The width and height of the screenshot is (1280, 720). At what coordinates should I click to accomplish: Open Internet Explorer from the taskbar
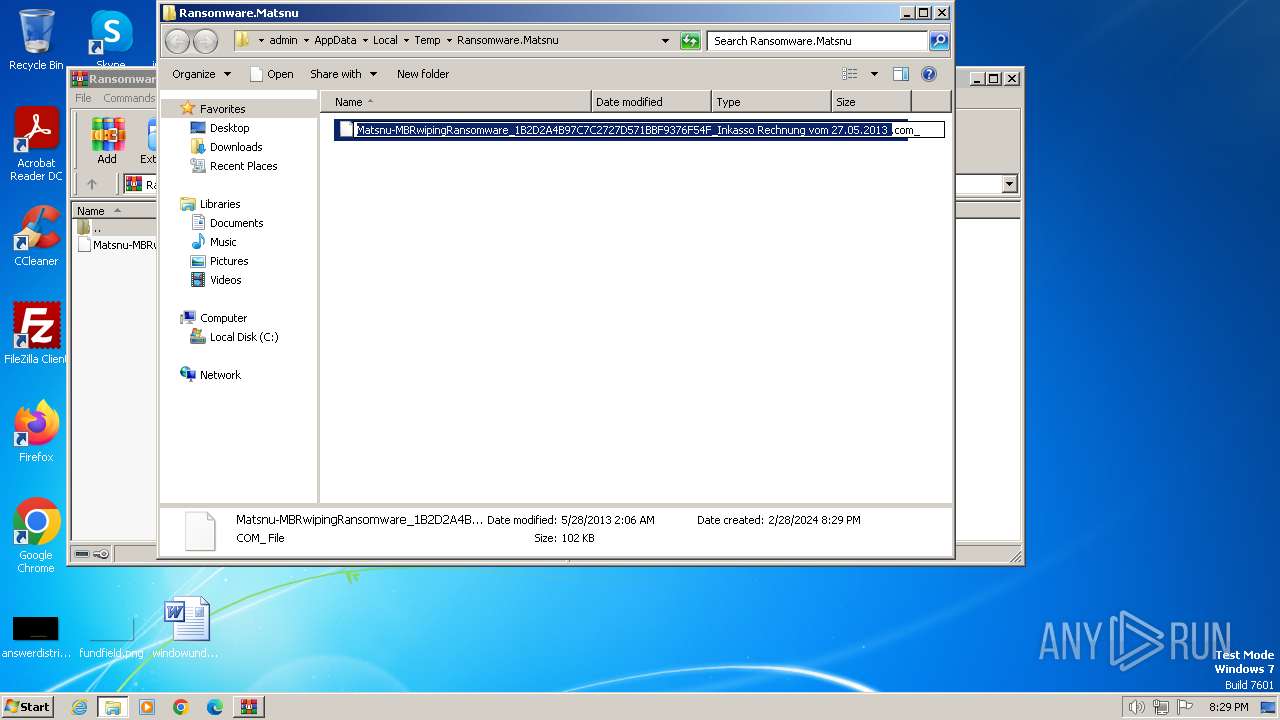[79, 707]
